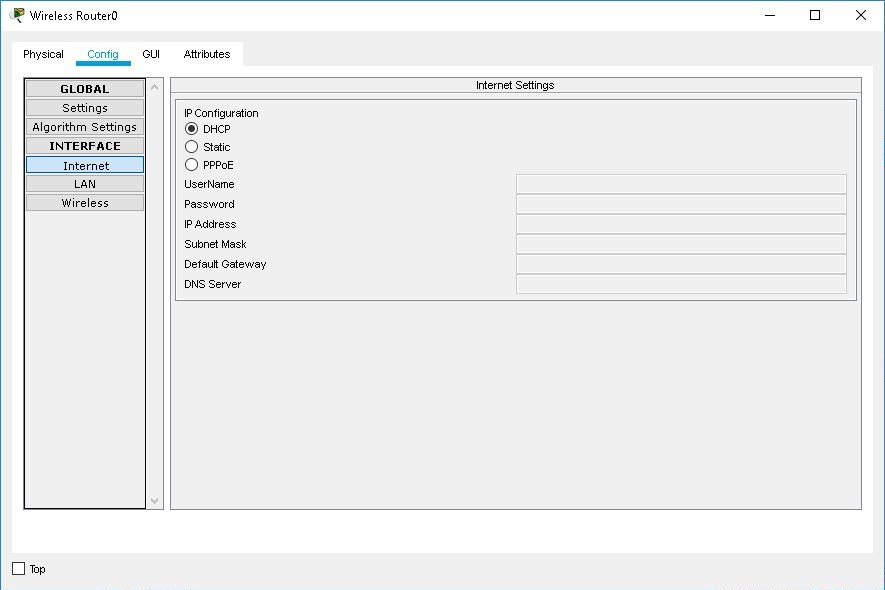Switch to the Physical tab

43,54
